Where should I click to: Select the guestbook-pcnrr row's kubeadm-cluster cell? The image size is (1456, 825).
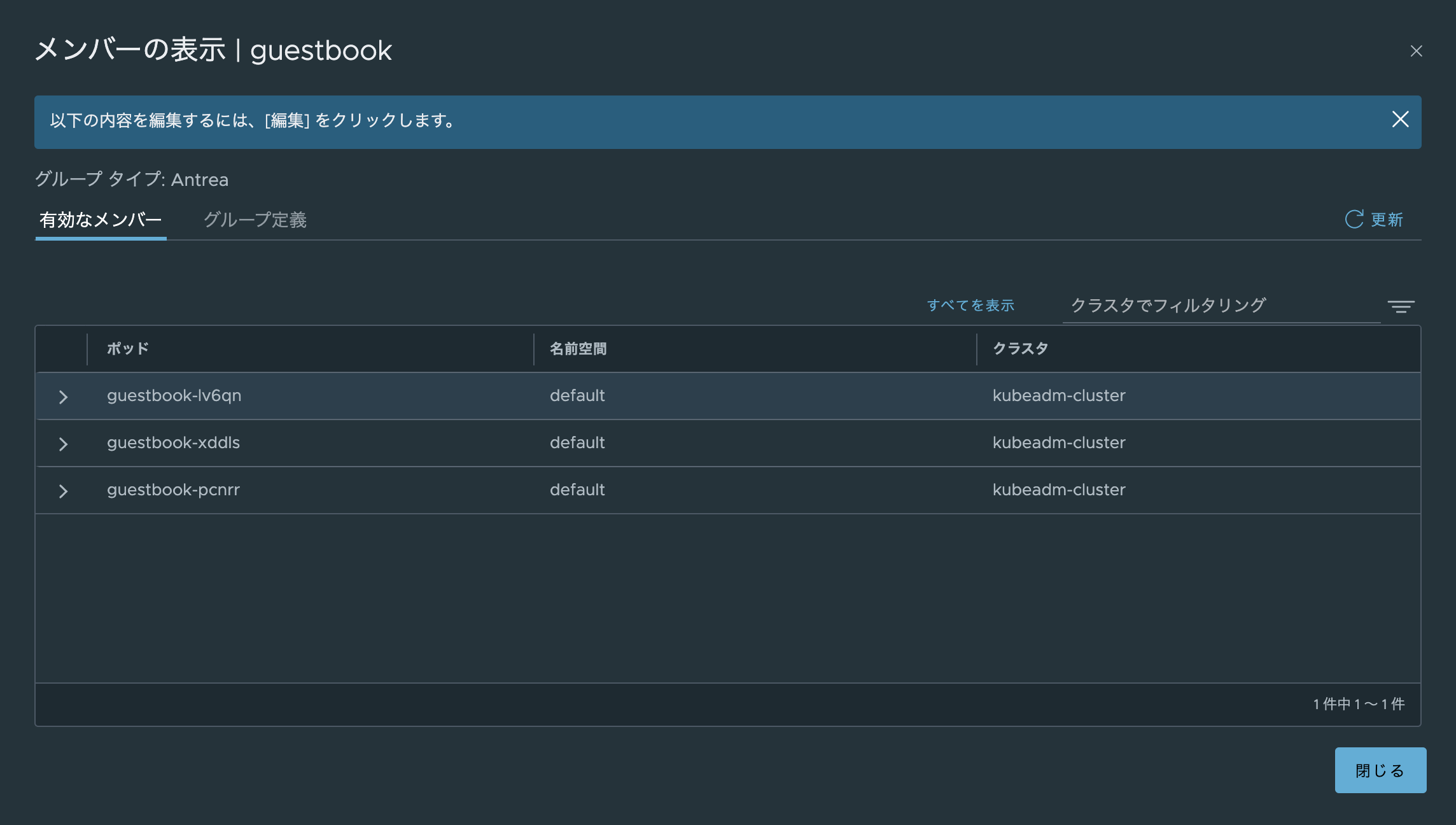point(1059,490)
